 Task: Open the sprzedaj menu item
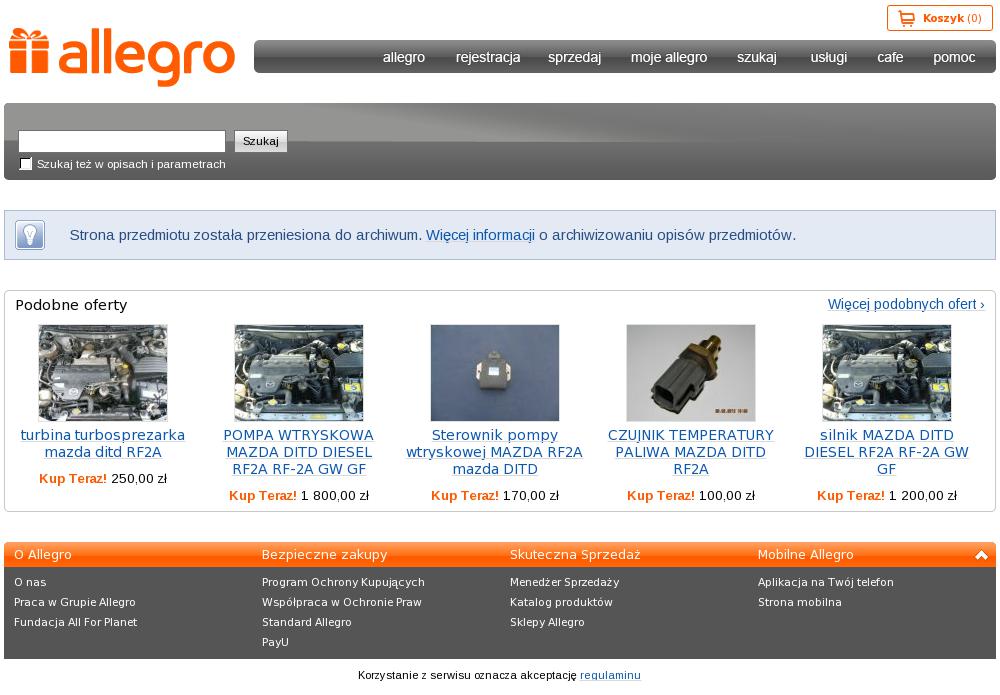click(x=575, y=57)
